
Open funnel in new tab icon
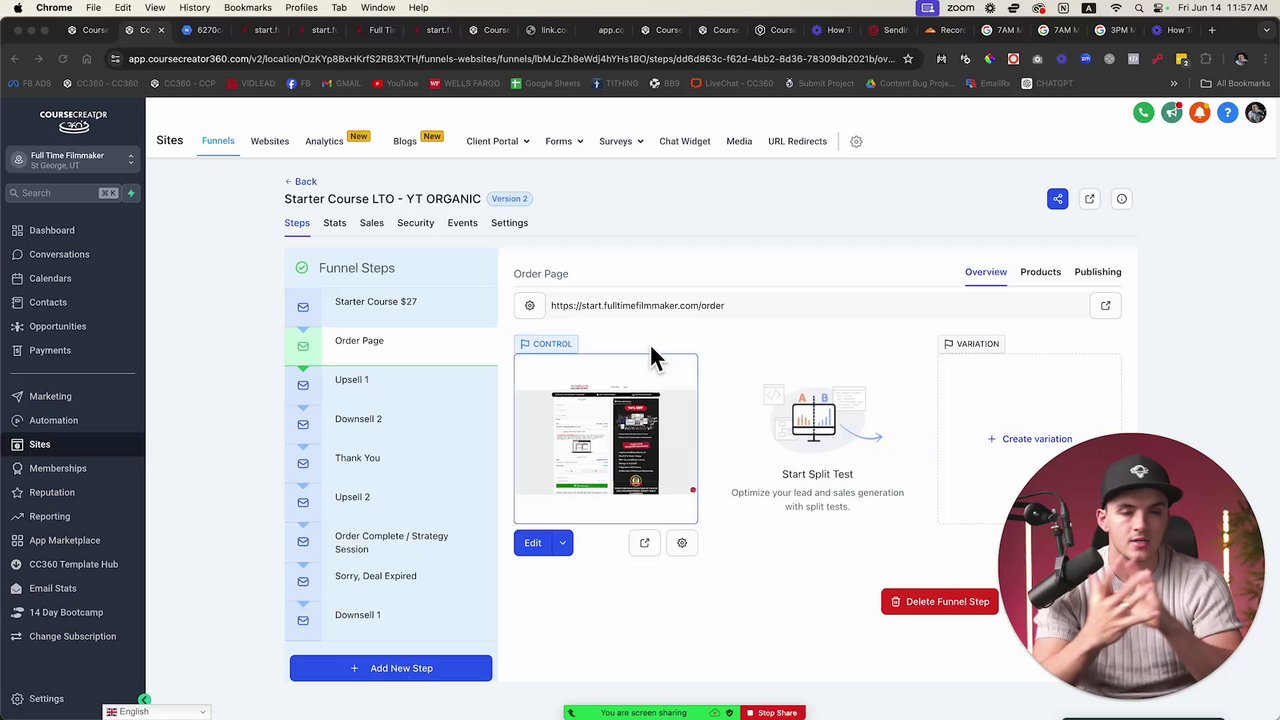pos(1090,199)
